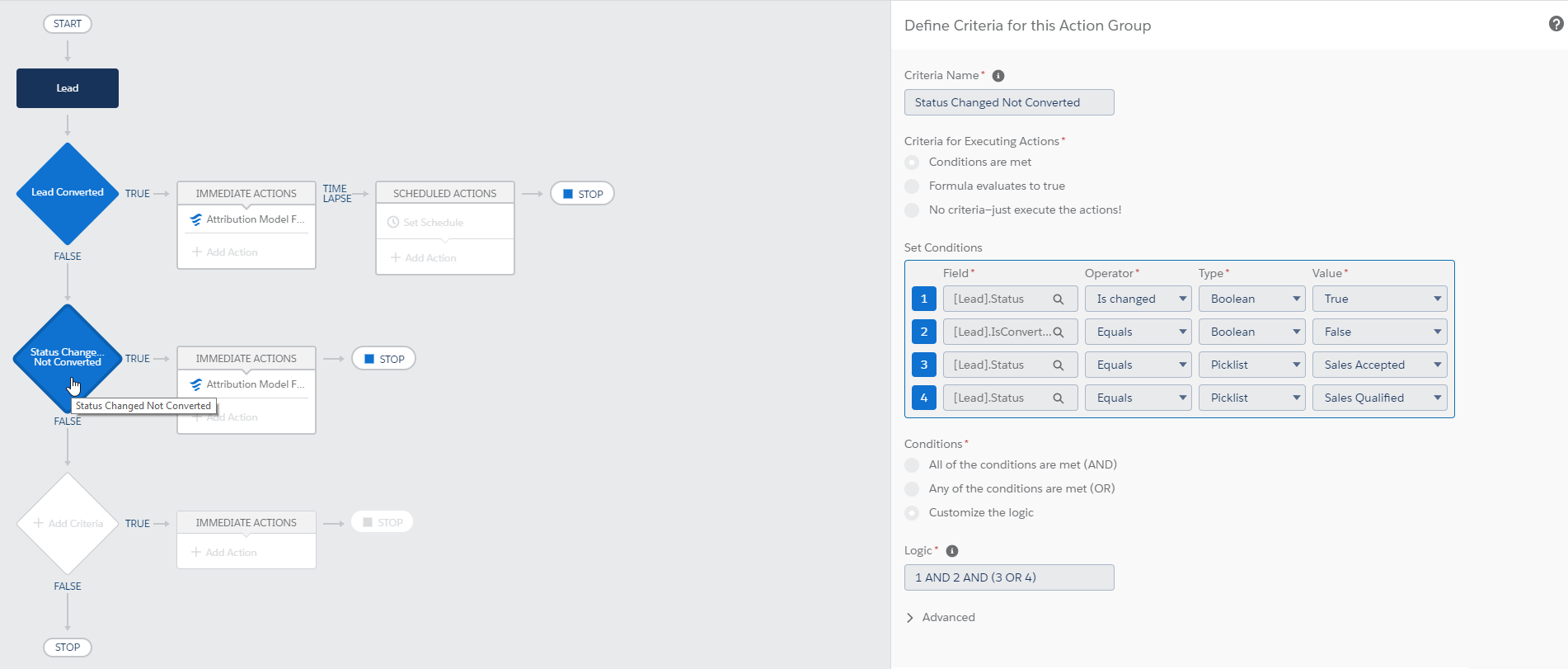This screenshot has height=669, width=1568.
Task: Open the Lead Converted Attribution Model flow action
Action: tap(247, 219)
